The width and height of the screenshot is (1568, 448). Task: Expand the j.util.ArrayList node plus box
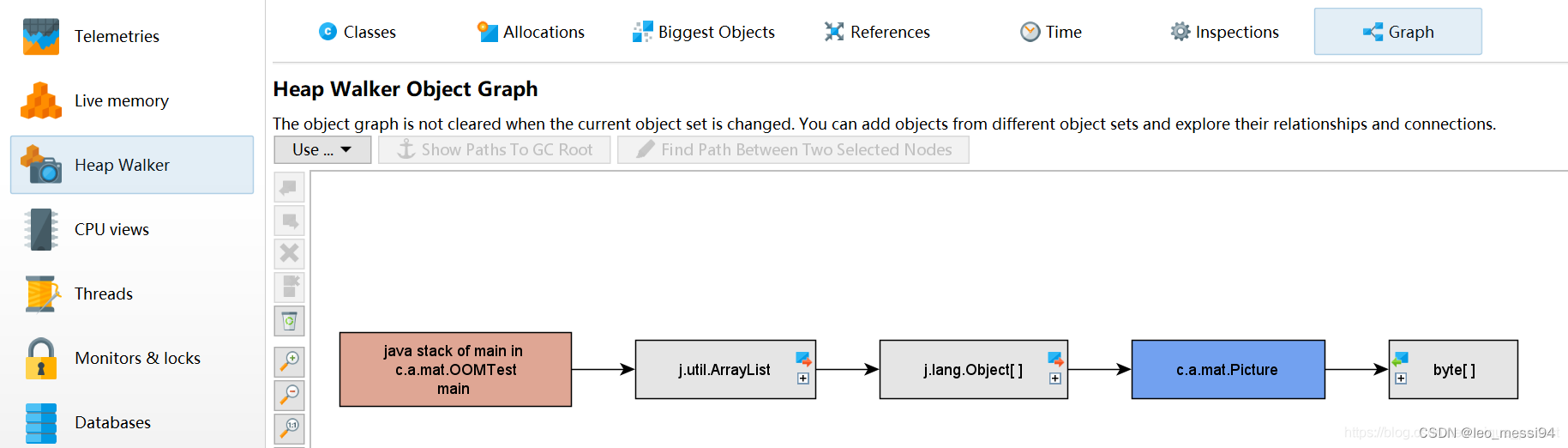pyautogui.click(x=803, y=378)
